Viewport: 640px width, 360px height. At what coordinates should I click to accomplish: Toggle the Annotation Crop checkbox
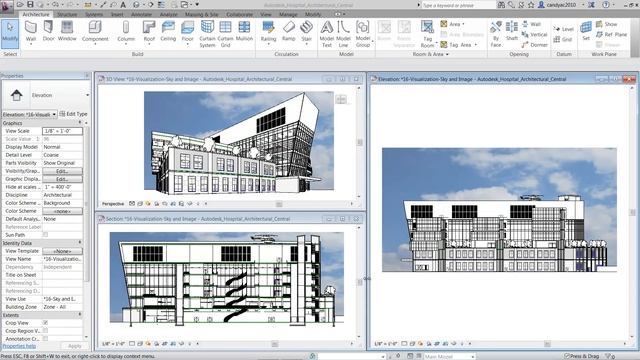tap(45, 339)
